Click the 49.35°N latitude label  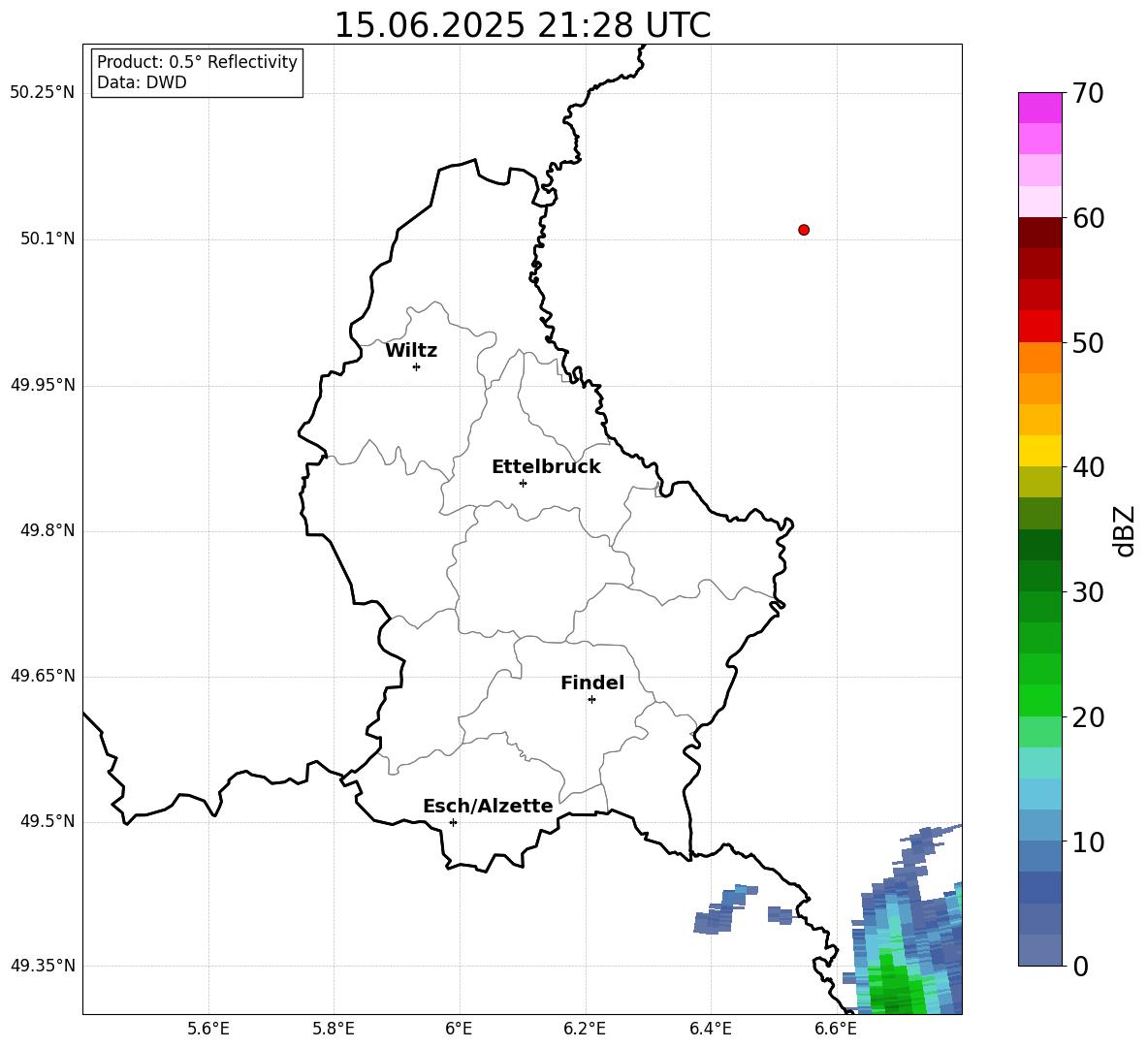point(42,966)
